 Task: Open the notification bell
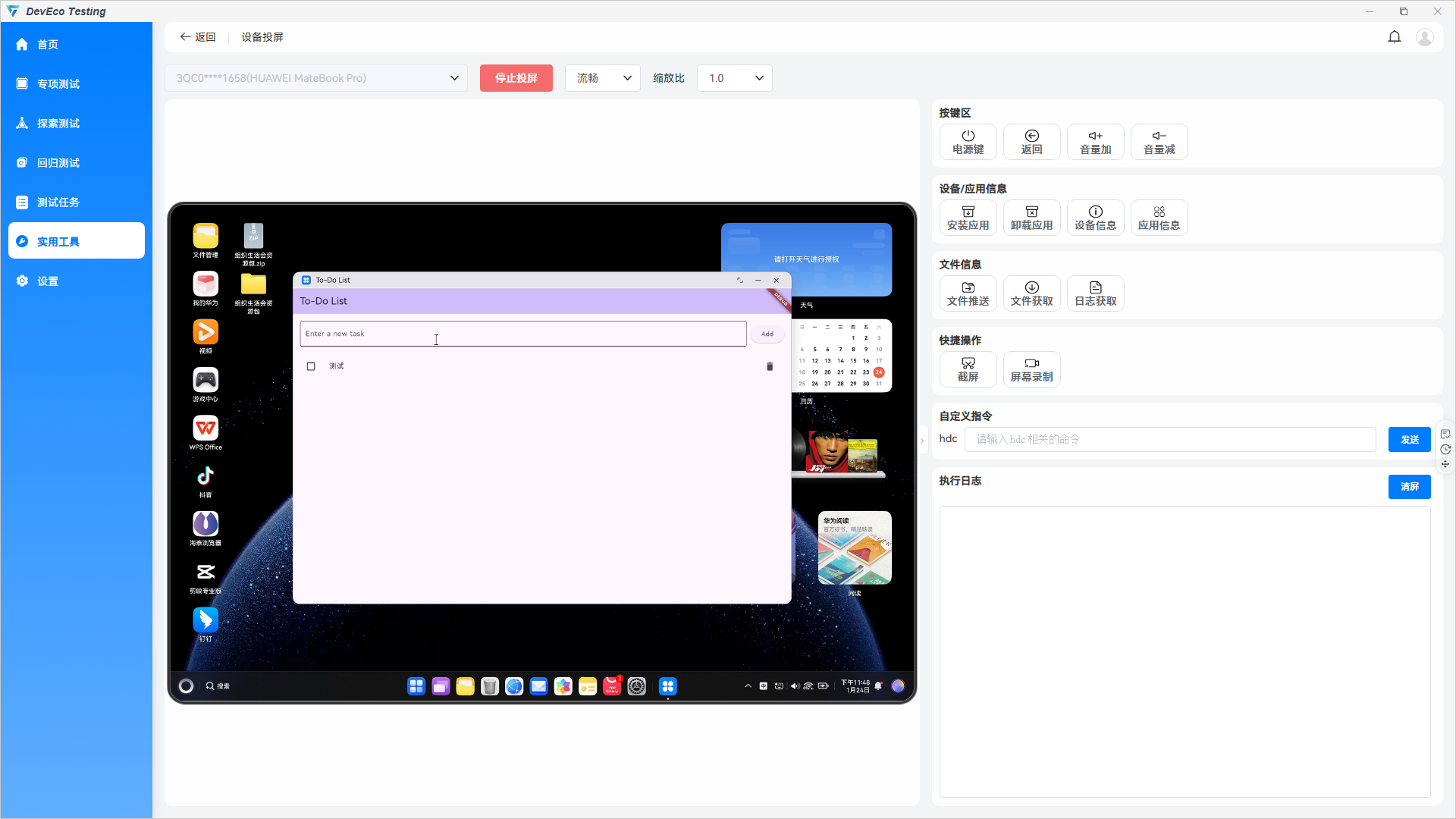pos(1395,36)
